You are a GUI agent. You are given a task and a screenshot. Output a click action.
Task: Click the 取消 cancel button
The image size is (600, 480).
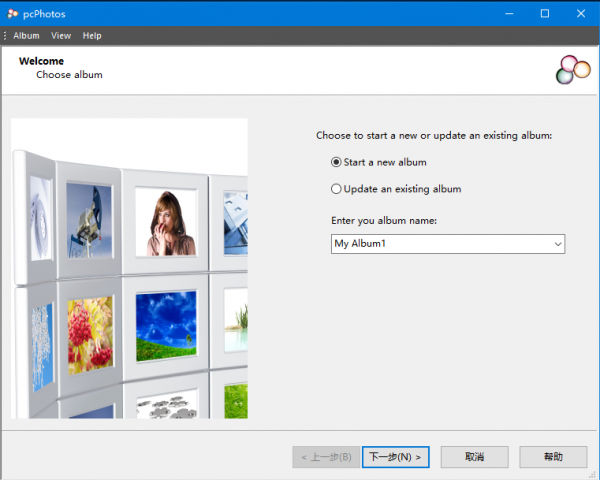pyautogui.click(x=474, y=457)
